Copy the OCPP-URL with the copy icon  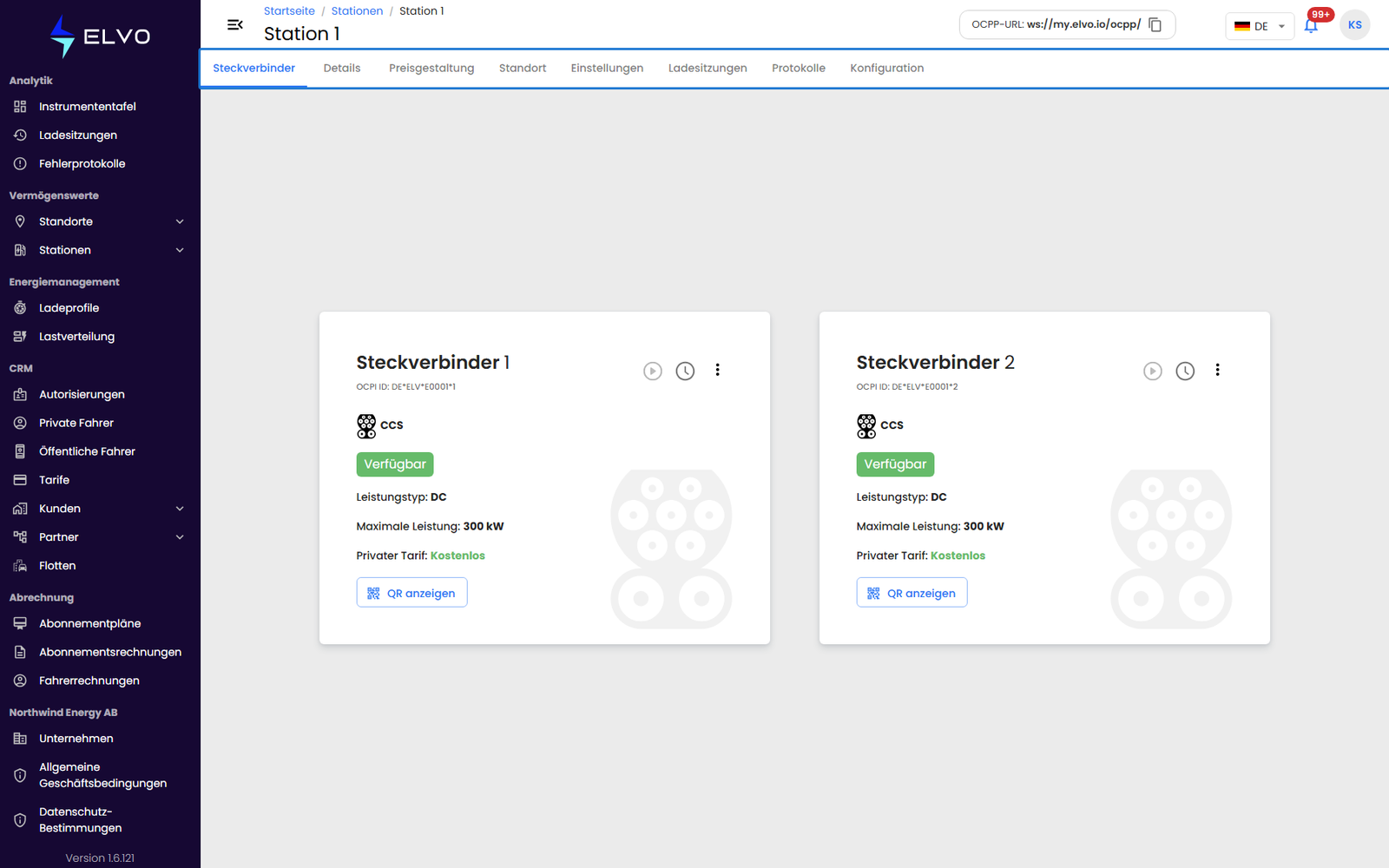click(1155, 25)
